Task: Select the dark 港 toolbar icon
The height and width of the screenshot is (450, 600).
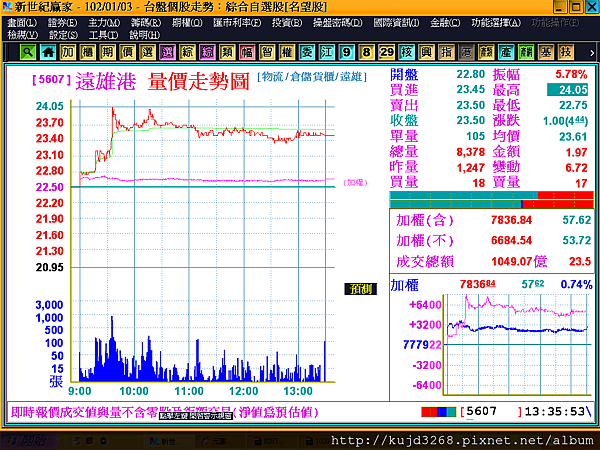Action: pos(466,52)
